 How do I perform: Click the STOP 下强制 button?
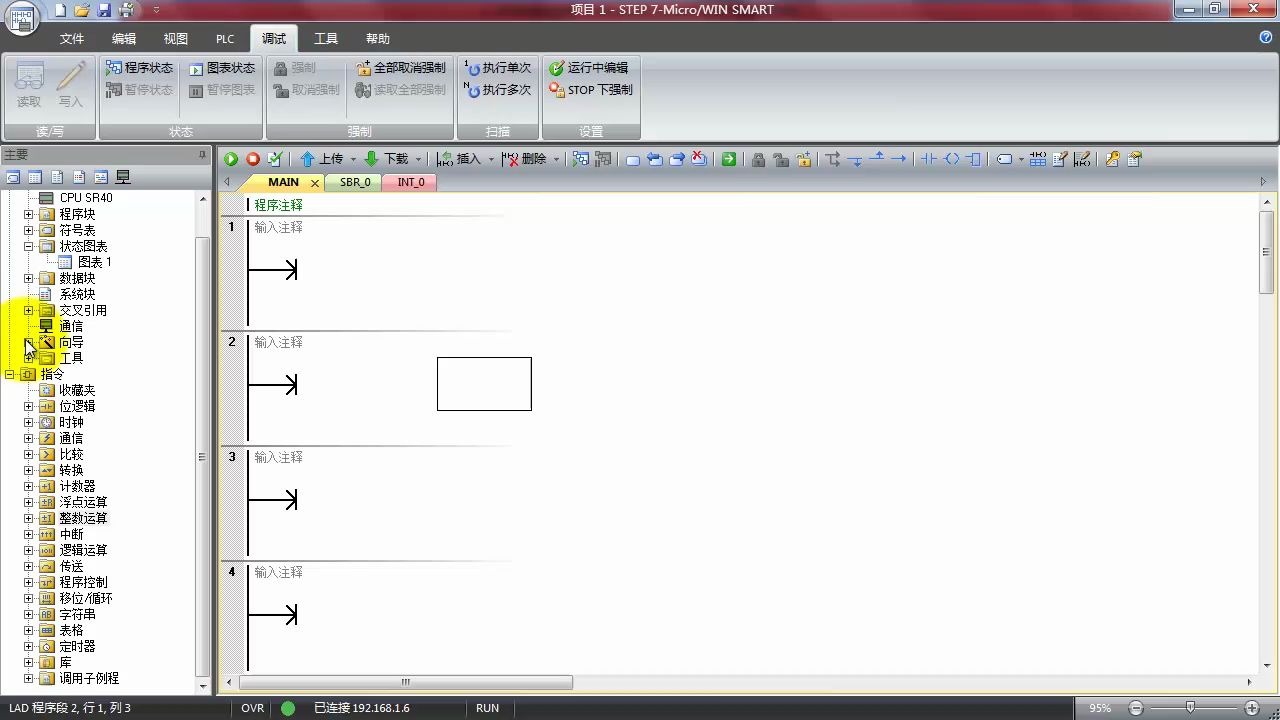tap(591, 90)
